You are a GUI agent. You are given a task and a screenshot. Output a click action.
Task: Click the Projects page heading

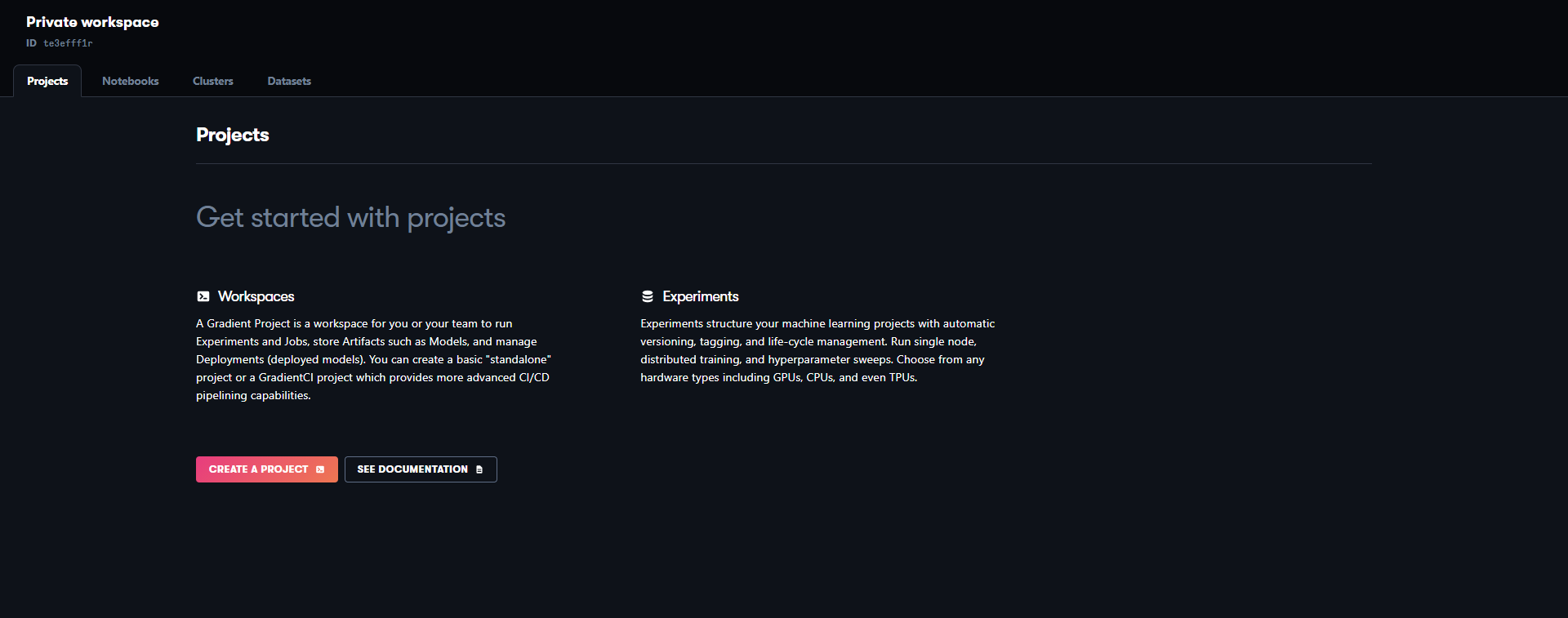[233, 135]
